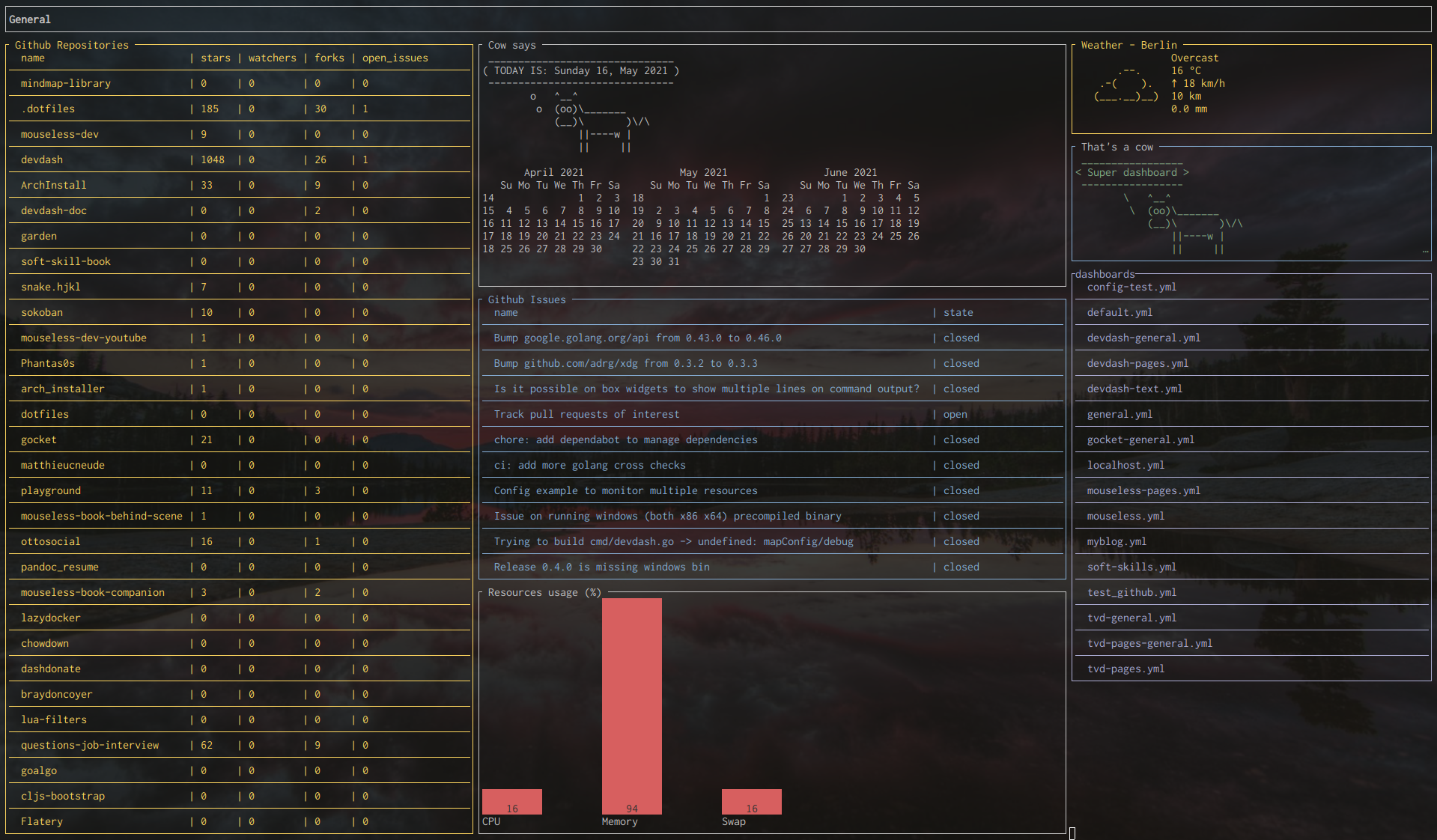Click tvd-pages-general.yml dashboard file
The width and height of the screenshot is (1437, 840).
[1150, 643]
